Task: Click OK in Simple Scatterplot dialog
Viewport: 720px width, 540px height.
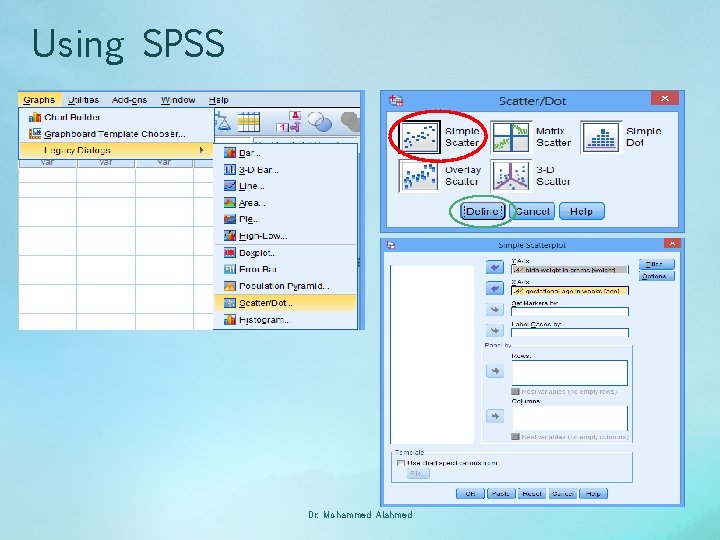Action: [x=470, y=494]
